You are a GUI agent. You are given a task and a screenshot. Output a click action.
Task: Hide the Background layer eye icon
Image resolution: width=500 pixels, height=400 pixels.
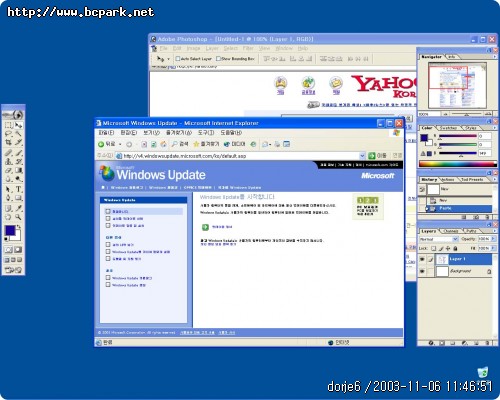tap(422, 271)
